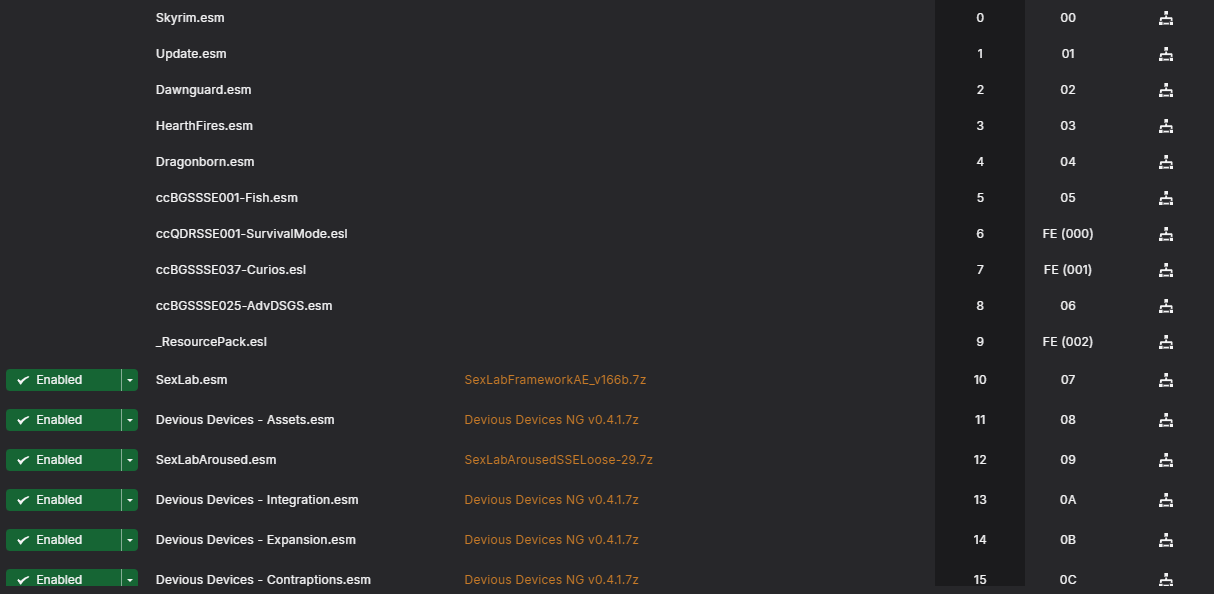This screenshot has width=1214, height=594.
Task: Select Devious Devices - Integration.esm name
Action: pyautogui.click(x=257, y=500)
